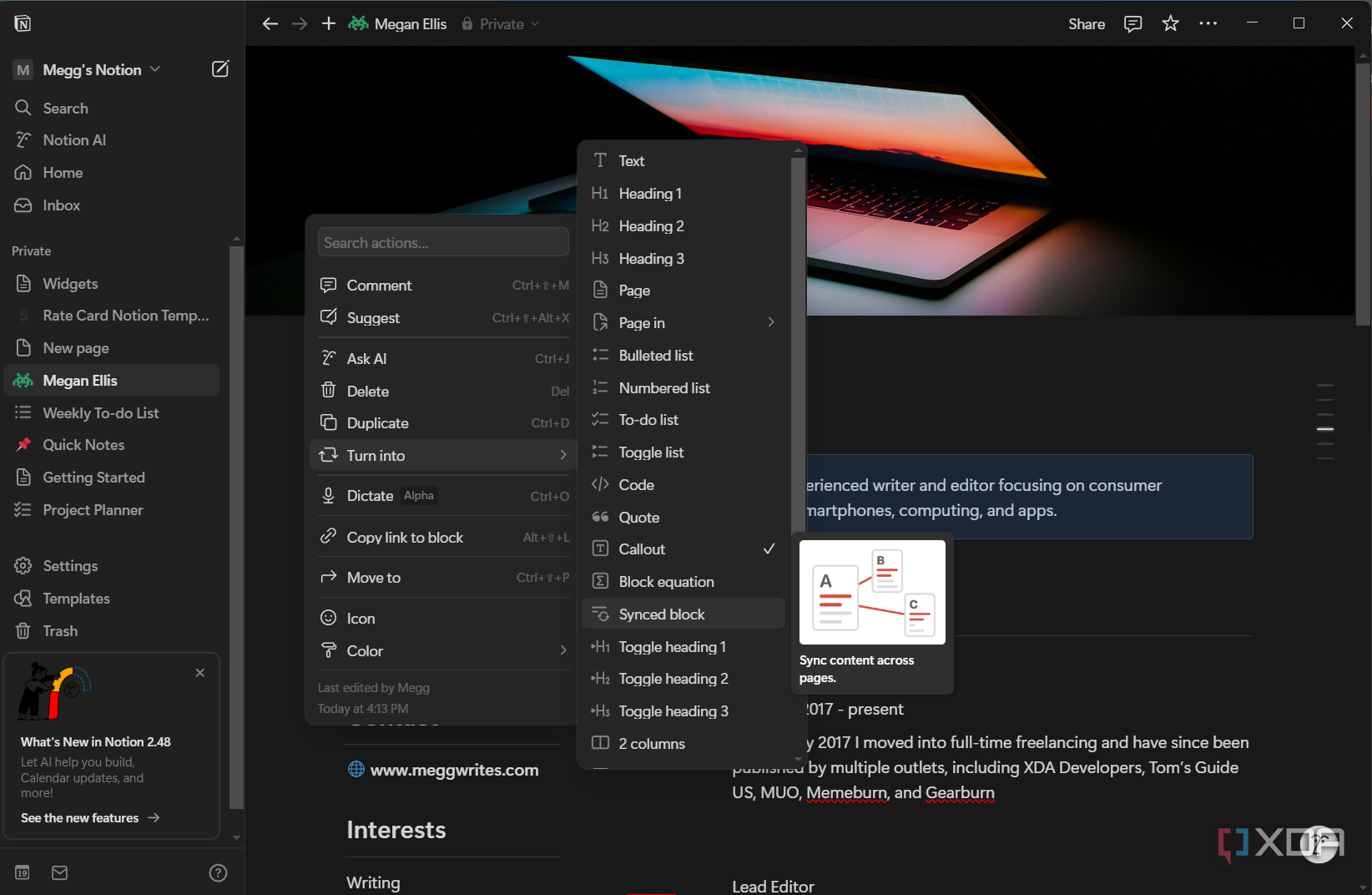The image size is (1372, 895).
Task: Open Project Planner page
Action: (x=112, y=510)
